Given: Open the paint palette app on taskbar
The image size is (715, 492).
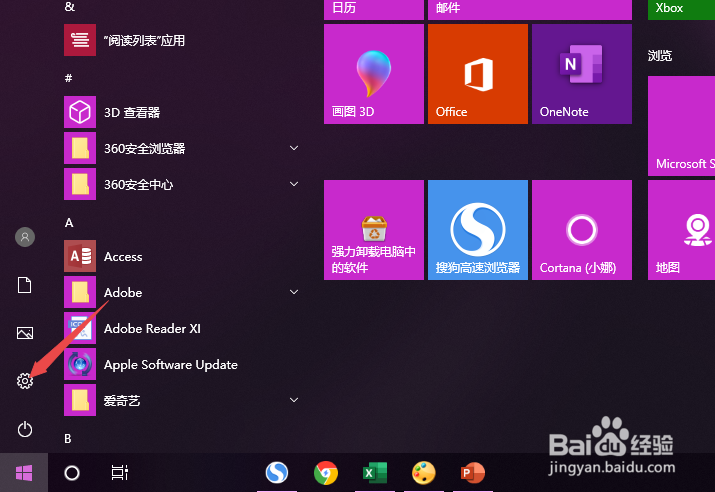Looking at the screenshot, I should tap(424, 472).
